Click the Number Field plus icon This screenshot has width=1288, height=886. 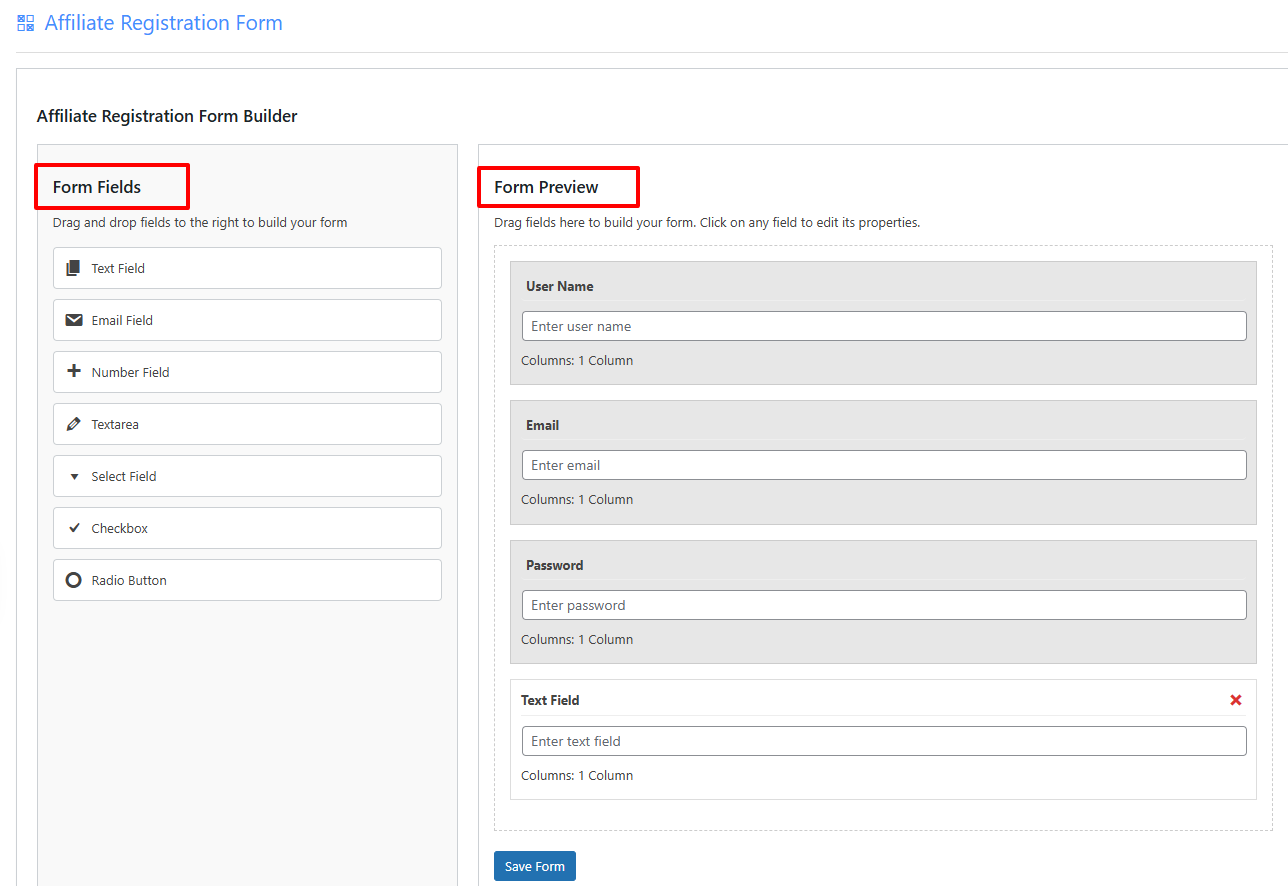(73, 372)
